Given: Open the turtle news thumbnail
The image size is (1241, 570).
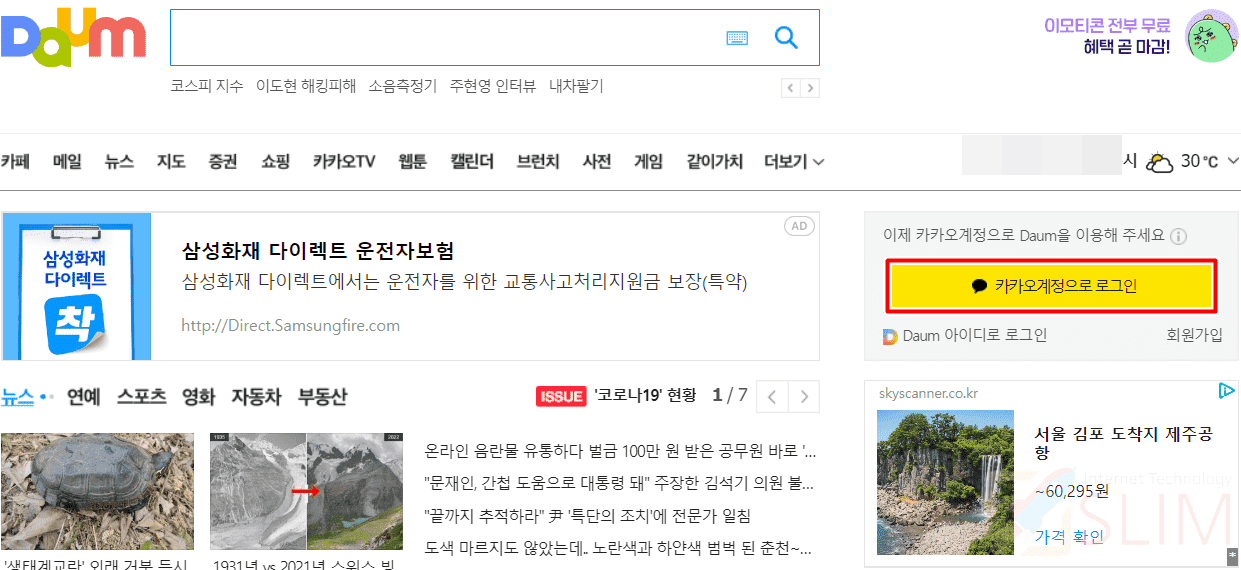Looking at the screenshot, I should pyautogui.click(x=97, y=491).
